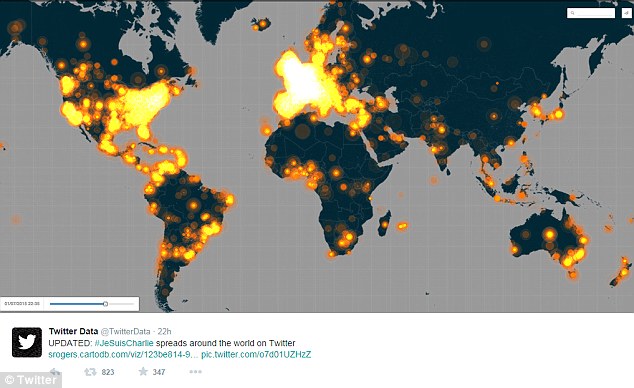Open the srogers.cartodb.com visualization link

click(123, 354)
